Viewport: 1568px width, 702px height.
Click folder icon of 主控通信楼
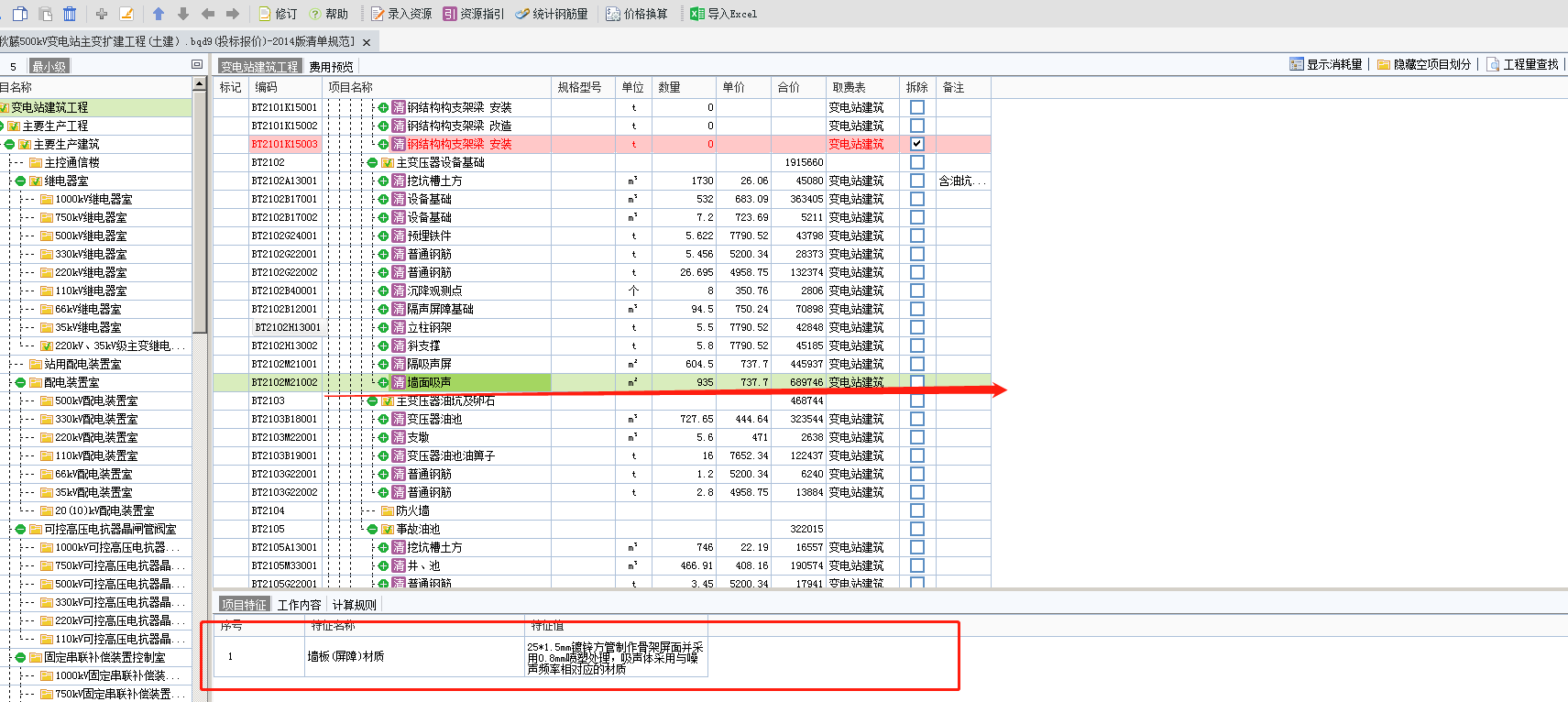(x=36, y=162)
